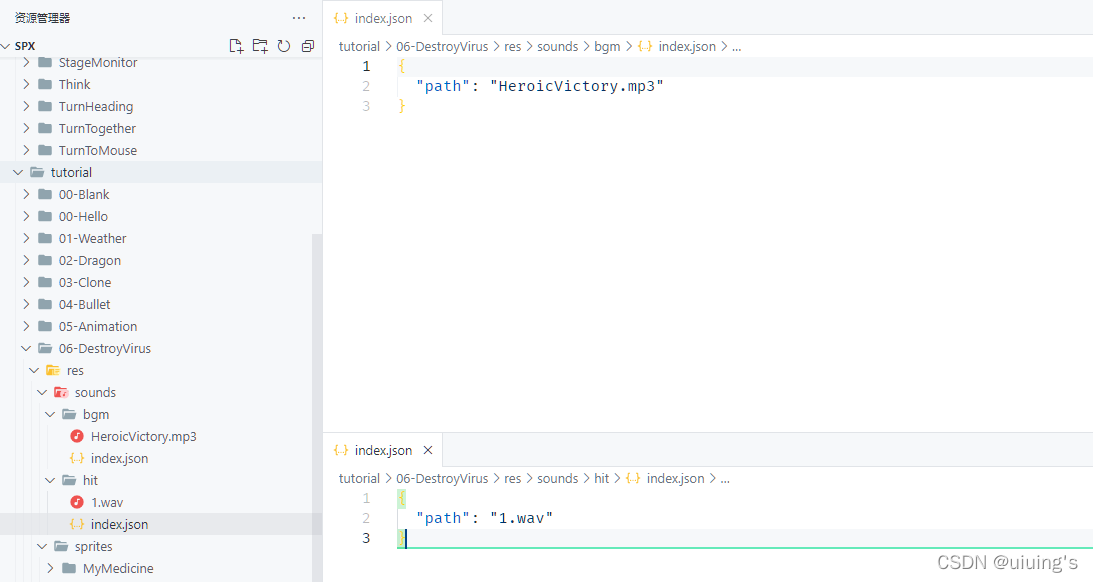Click line number 3 in the lower editor
Viewport: 1093px width, 582px height.
coord(366,538)
